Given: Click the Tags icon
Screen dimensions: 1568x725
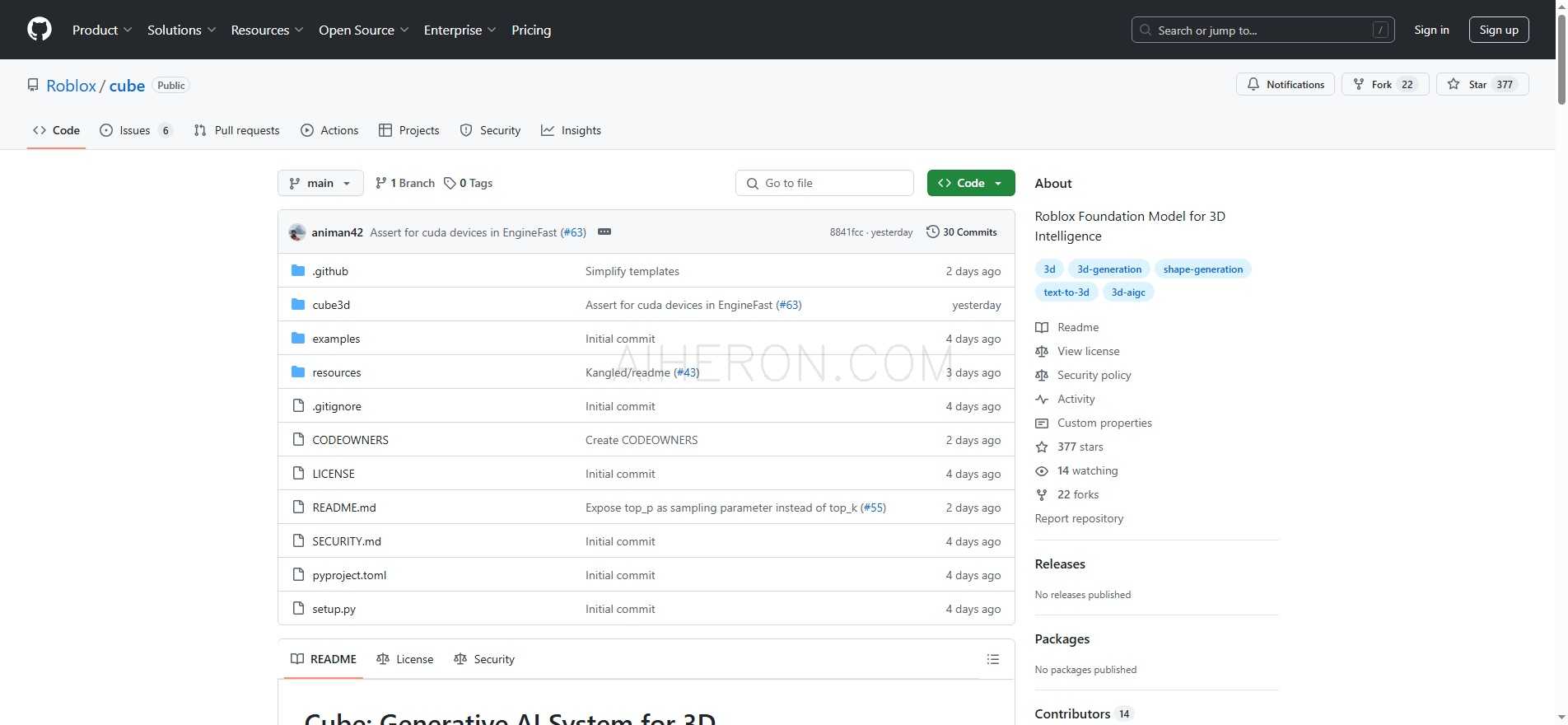Looking at the screenshot, I should click(450, 183).
